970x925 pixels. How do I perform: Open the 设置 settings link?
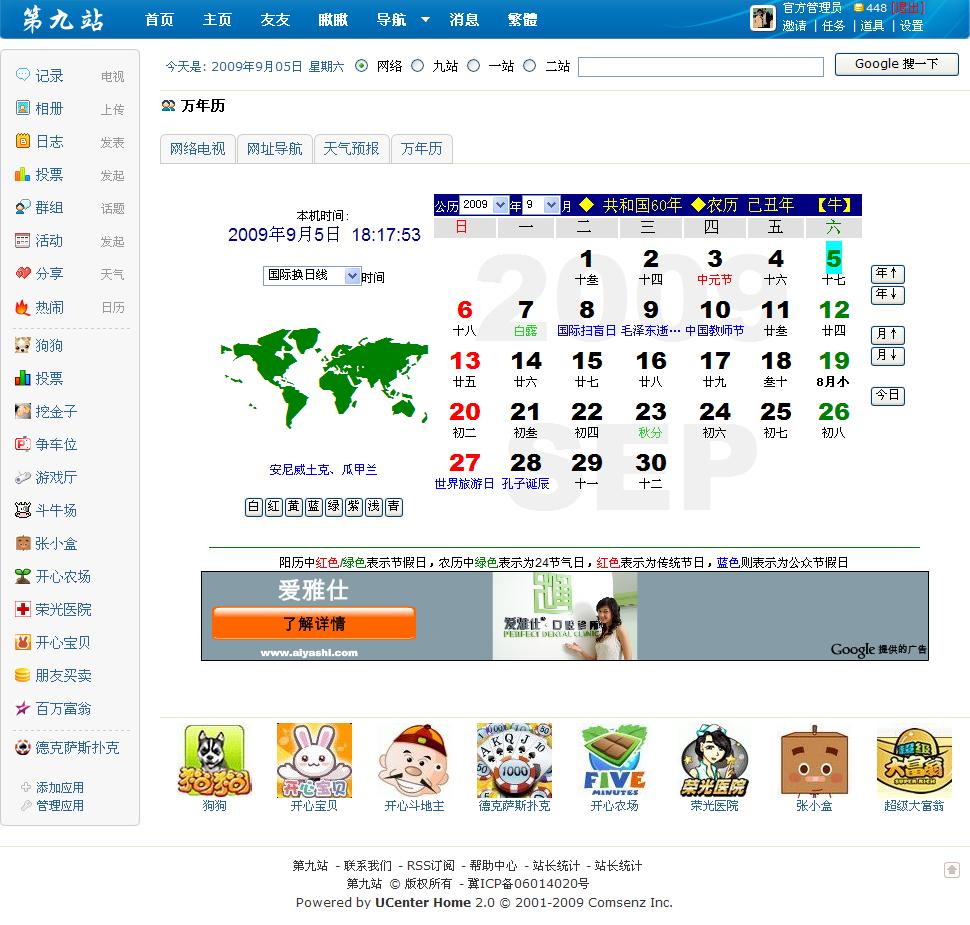pos(911,25)
